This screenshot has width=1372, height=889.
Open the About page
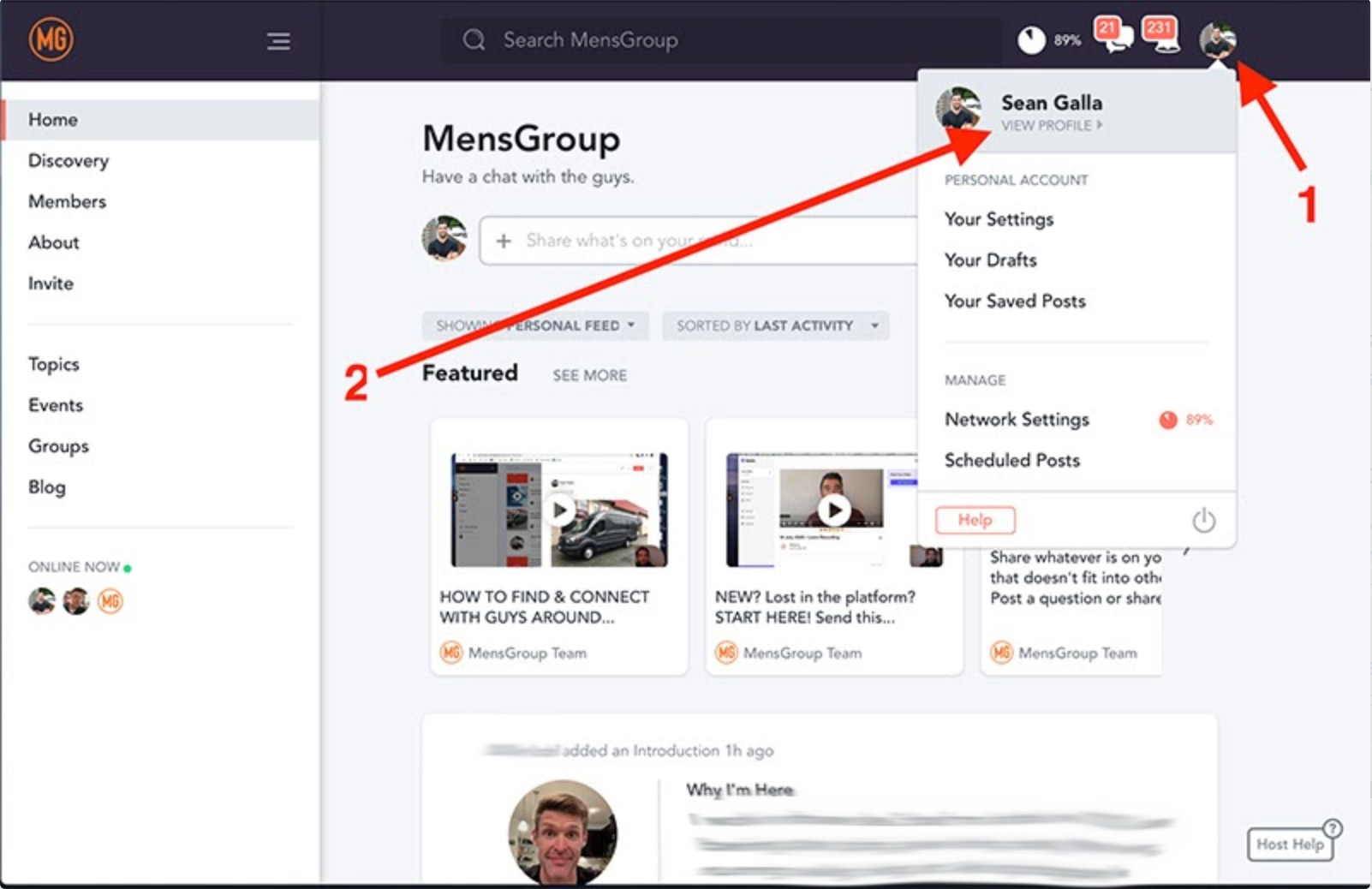click(x=53, y=242)
